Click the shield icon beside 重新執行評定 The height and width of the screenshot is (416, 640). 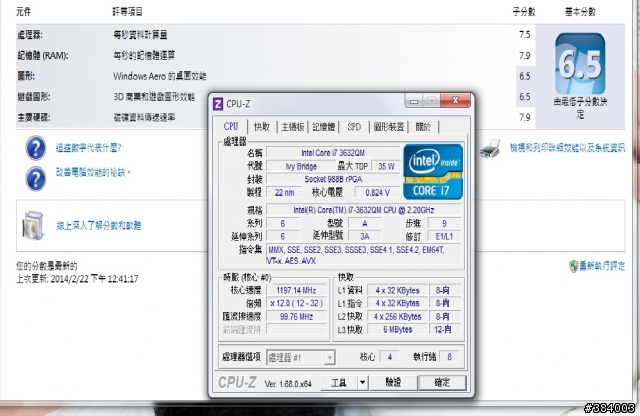(x=573, y=267)
